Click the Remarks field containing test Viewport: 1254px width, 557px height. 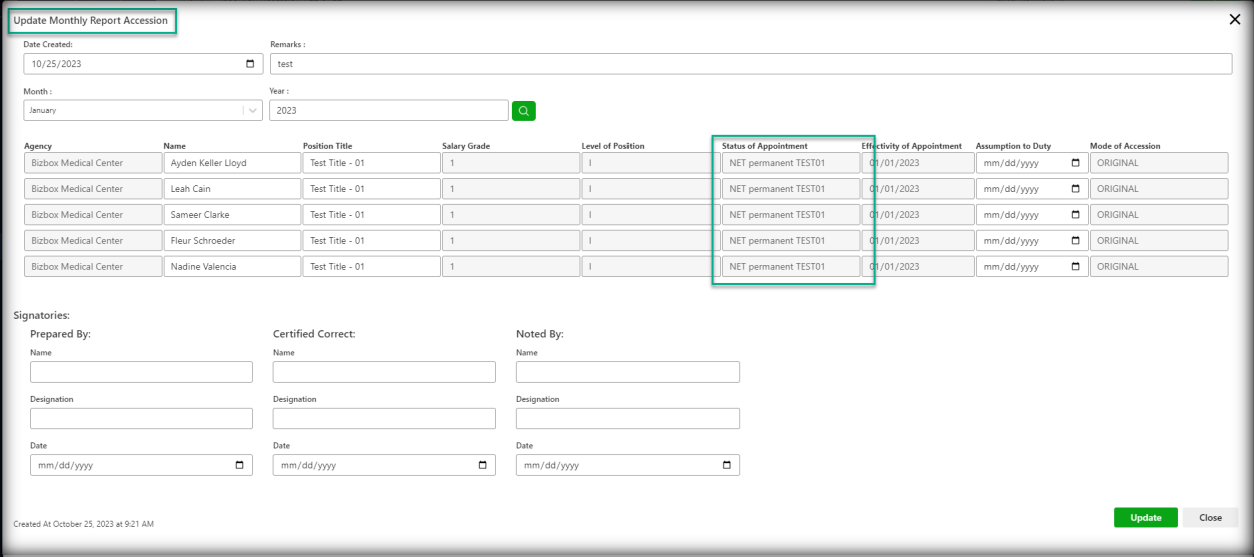pos(750,64)
